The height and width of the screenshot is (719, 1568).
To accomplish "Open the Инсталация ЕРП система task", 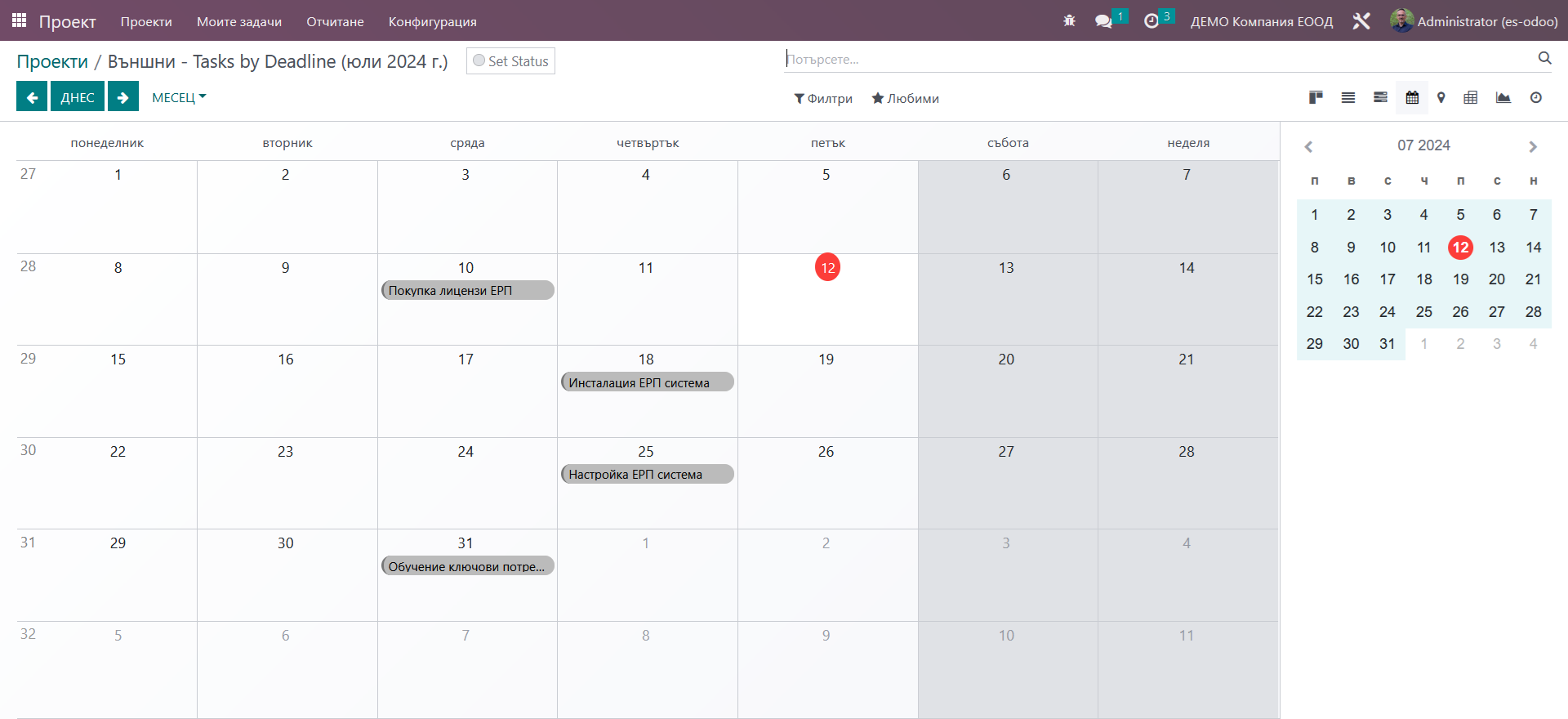I will pos(648,382).
